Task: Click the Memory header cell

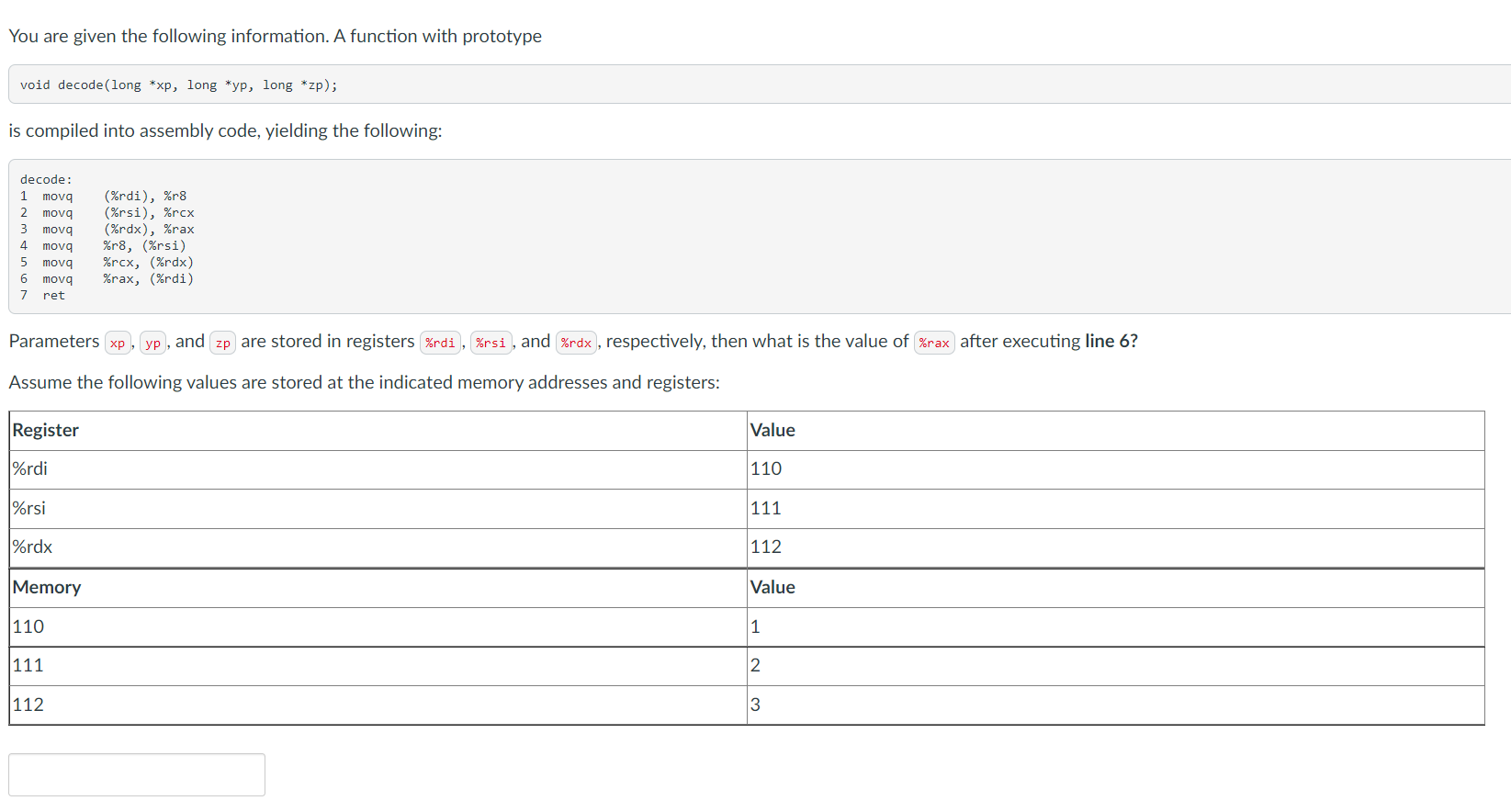Action: pyautogui.click(x=47, y=588)
